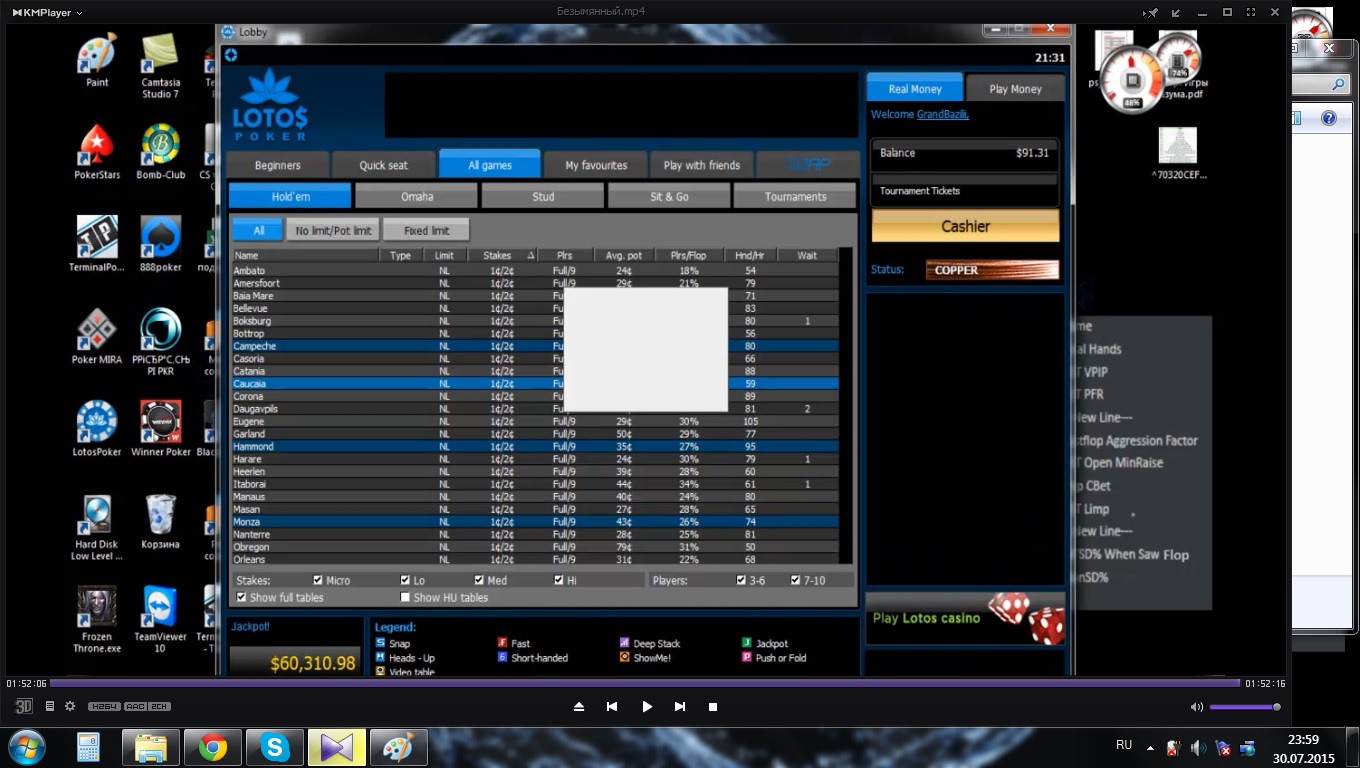Launch the Winner Poker desktop icon
The width and height of the screenshot is (1360, 768).
[x=161, y=430]
